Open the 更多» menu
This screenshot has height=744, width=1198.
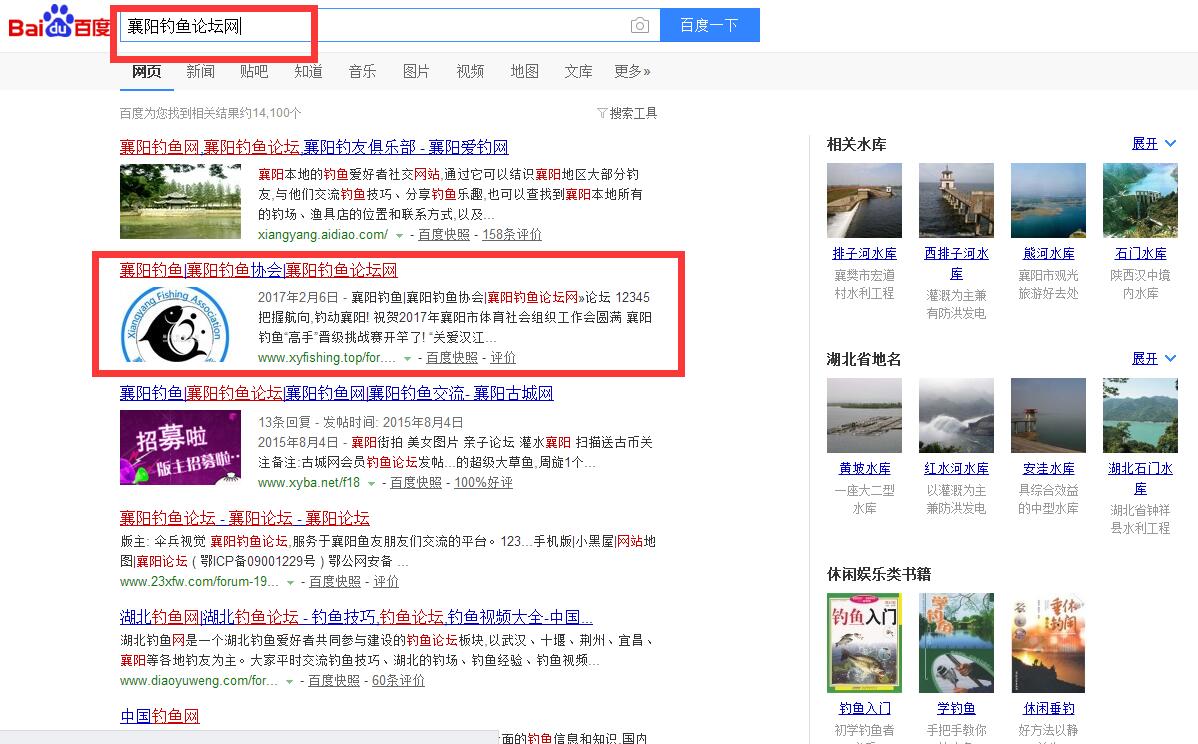click(x=633, y=71)
